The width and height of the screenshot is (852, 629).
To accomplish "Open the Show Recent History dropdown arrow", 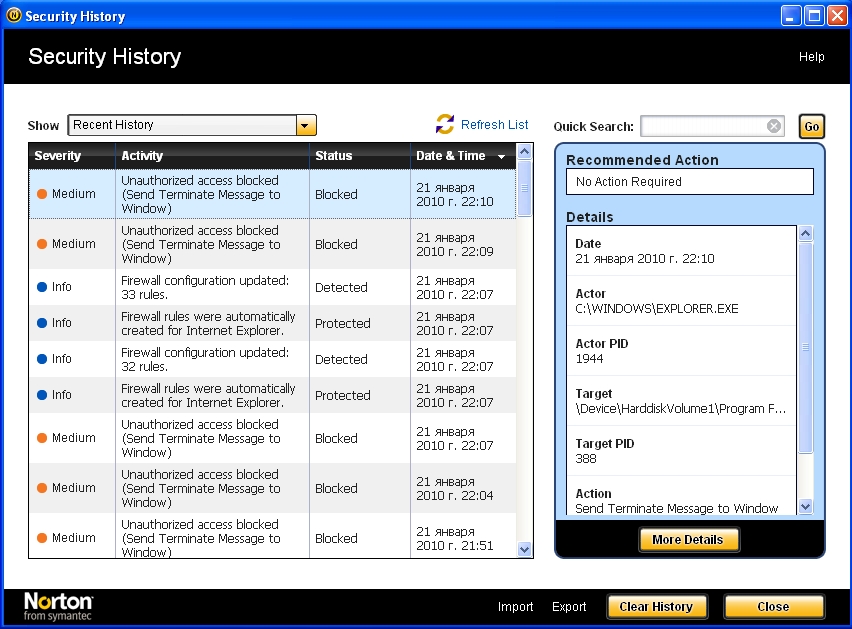I will pos(306,125).
